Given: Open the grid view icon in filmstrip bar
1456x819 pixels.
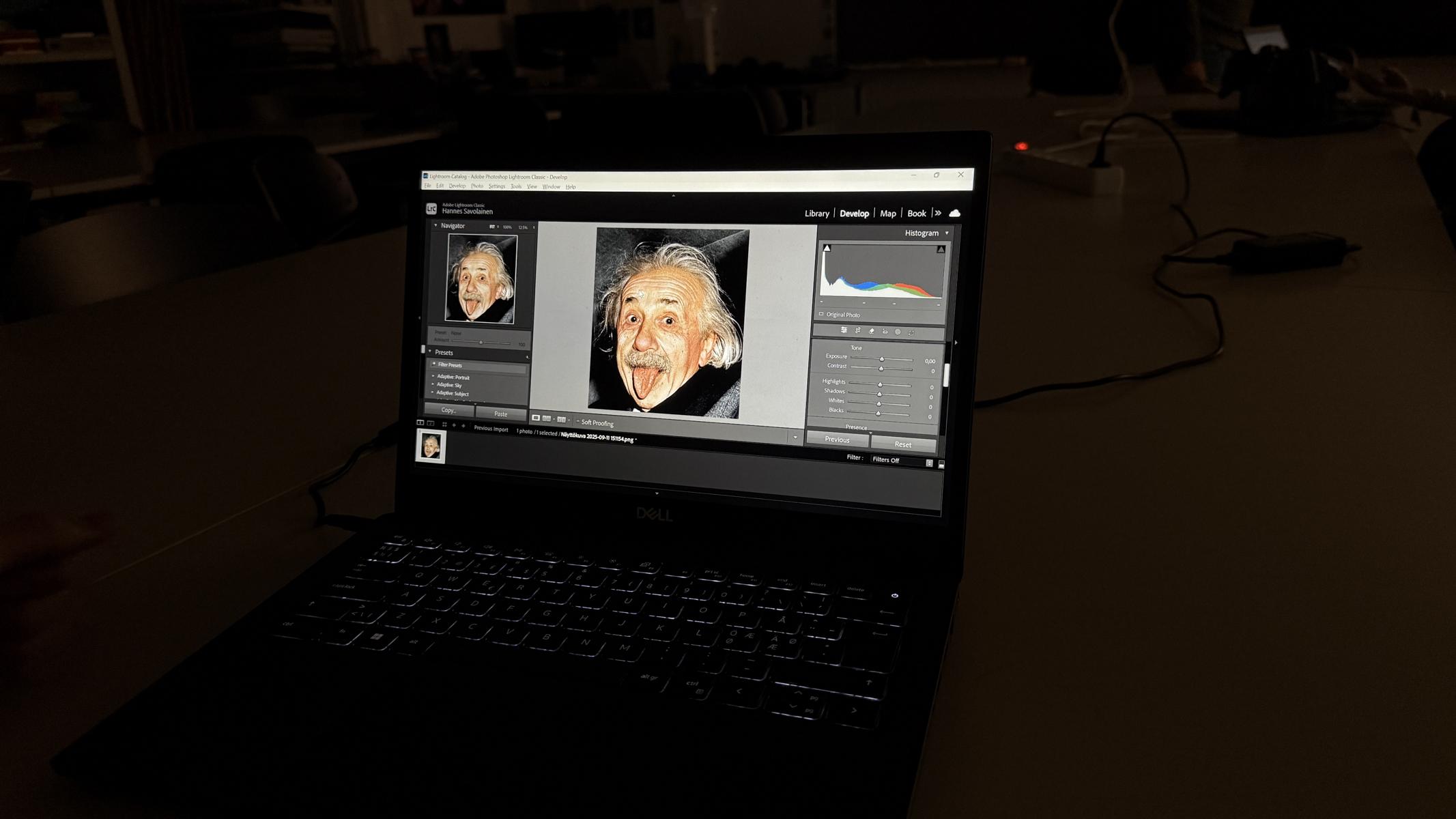Looking at the screenshot, I should click(444, 425).
